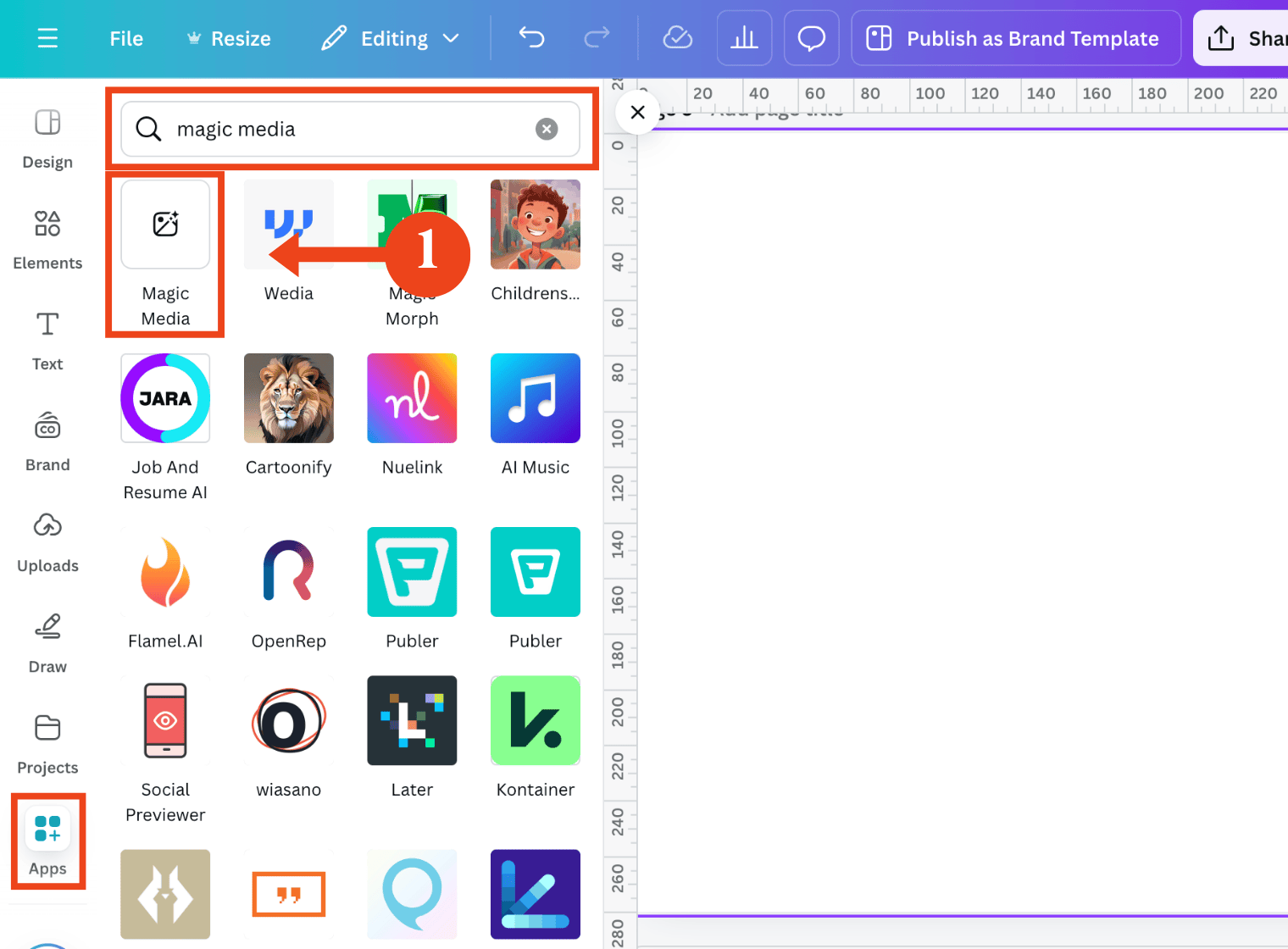Launch the AI Music app
Image resolution: width=1288 pixels, height=949 pixels.
pyautogui.click(x=536, y=398)
